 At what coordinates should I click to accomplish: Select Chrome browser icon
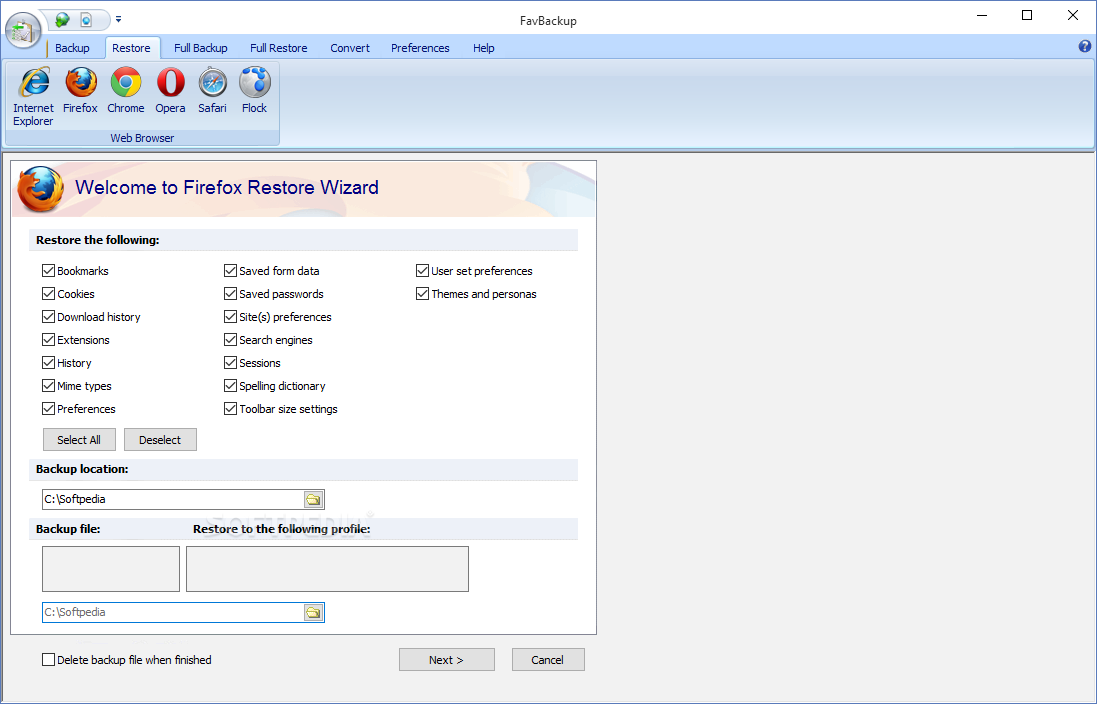tap(126, 90)
